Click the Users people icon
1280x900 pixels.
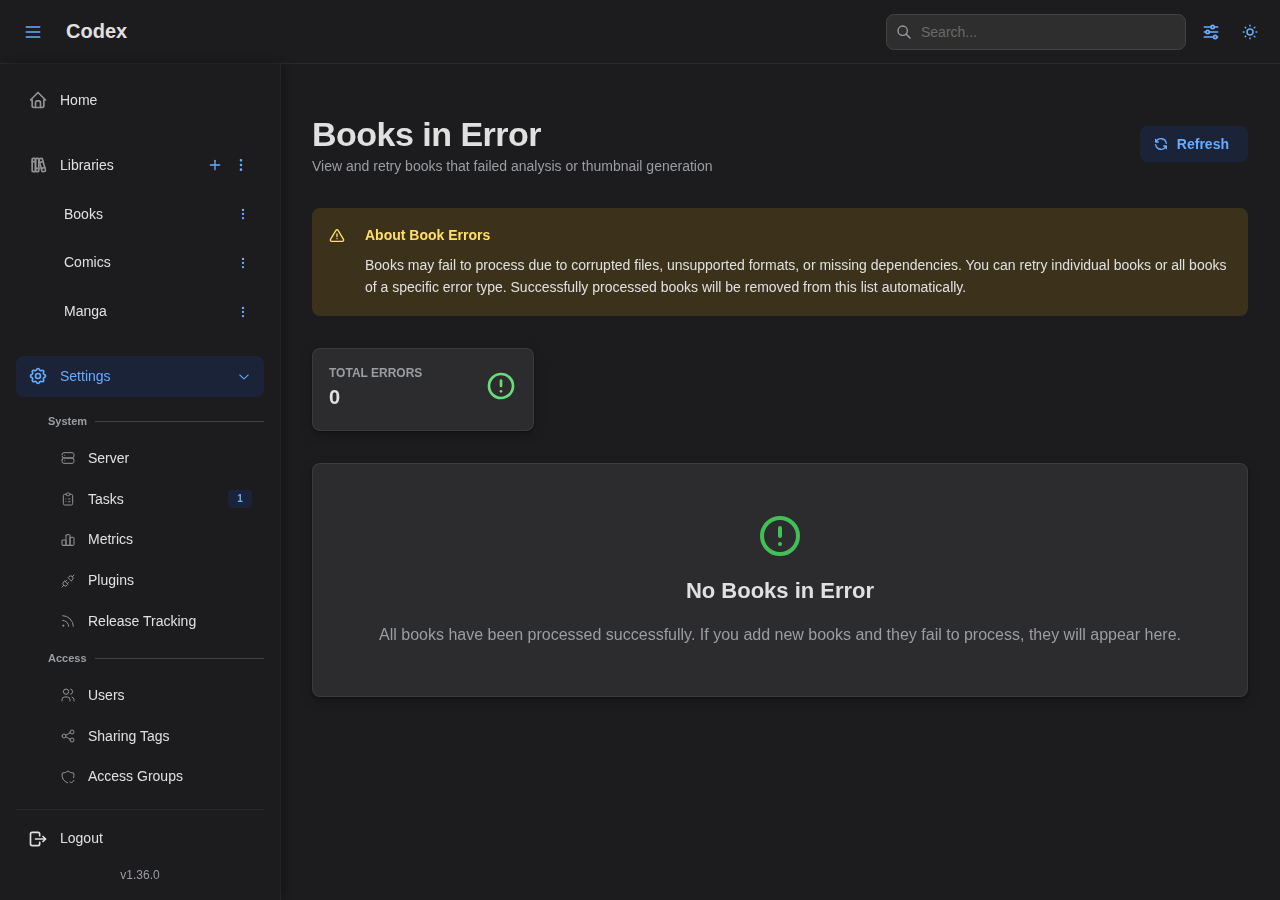(x=68, y=695)
